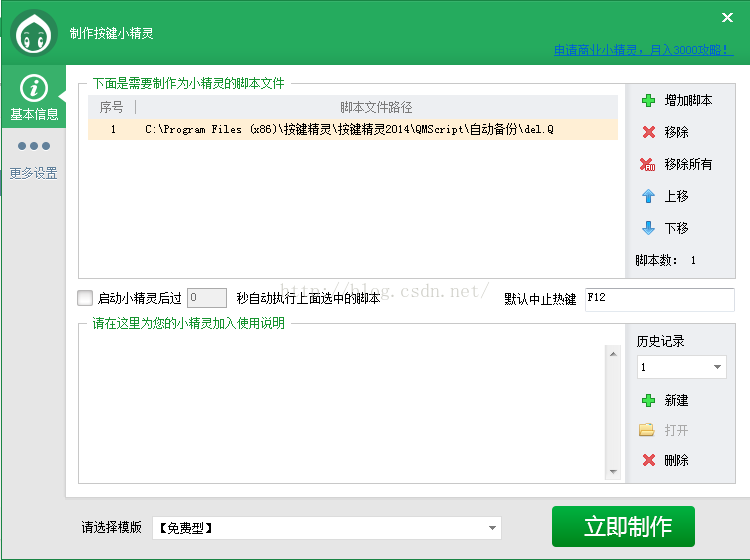Viewport: 750px width, 560px height.
Task: Click the 默认中止热键 field showing F12
Action: click(660, 300)
